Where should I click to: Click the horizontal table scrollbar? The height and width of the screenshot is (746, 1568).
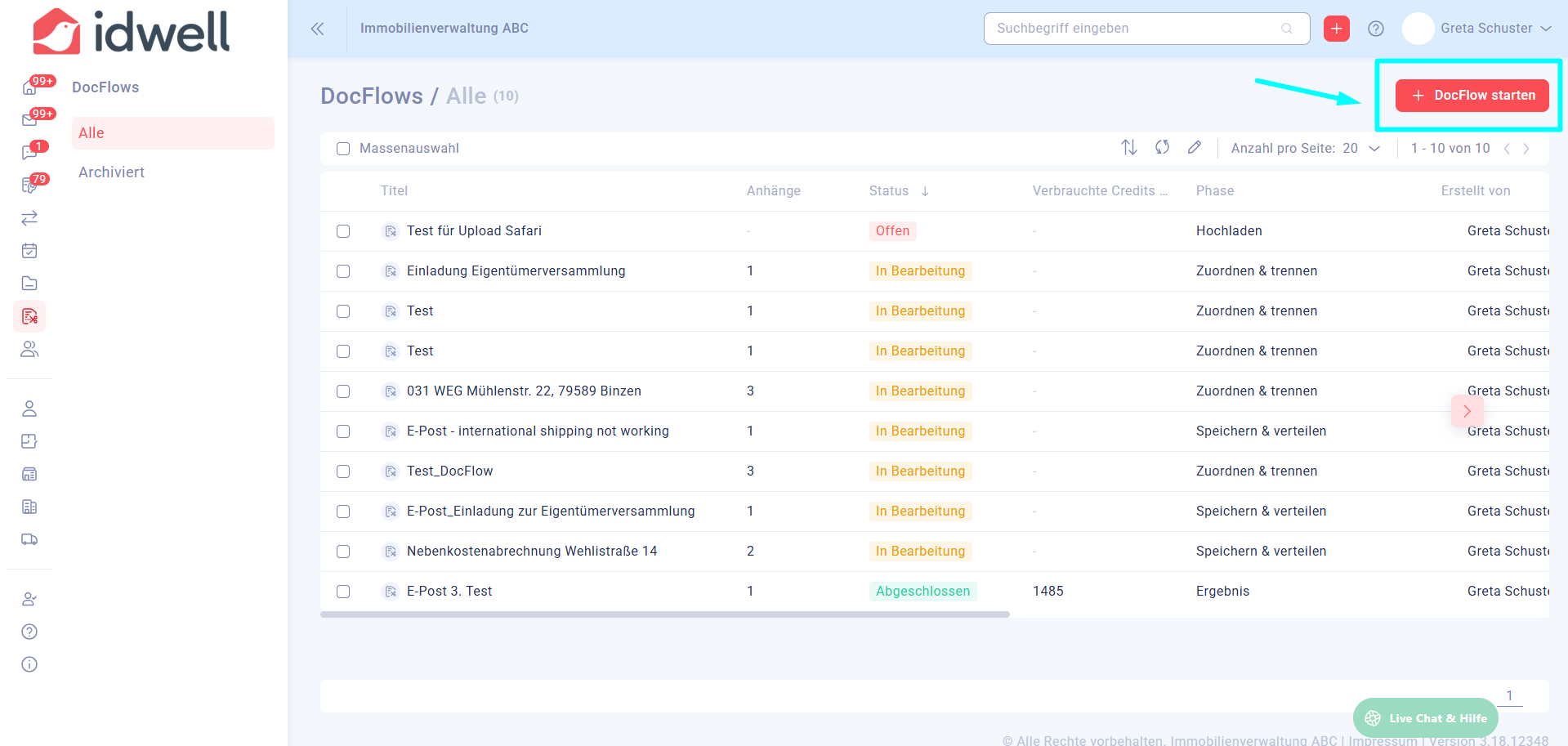pos(664,614)
